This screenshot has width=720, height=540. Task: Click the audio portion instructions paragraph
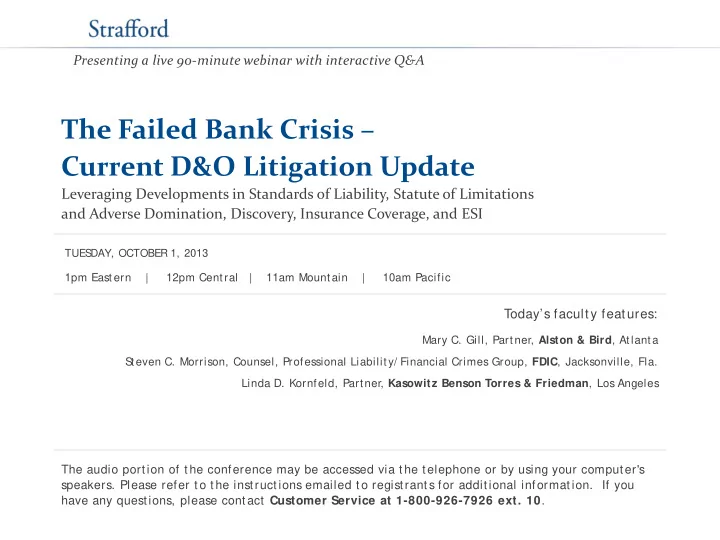point(353,485)
